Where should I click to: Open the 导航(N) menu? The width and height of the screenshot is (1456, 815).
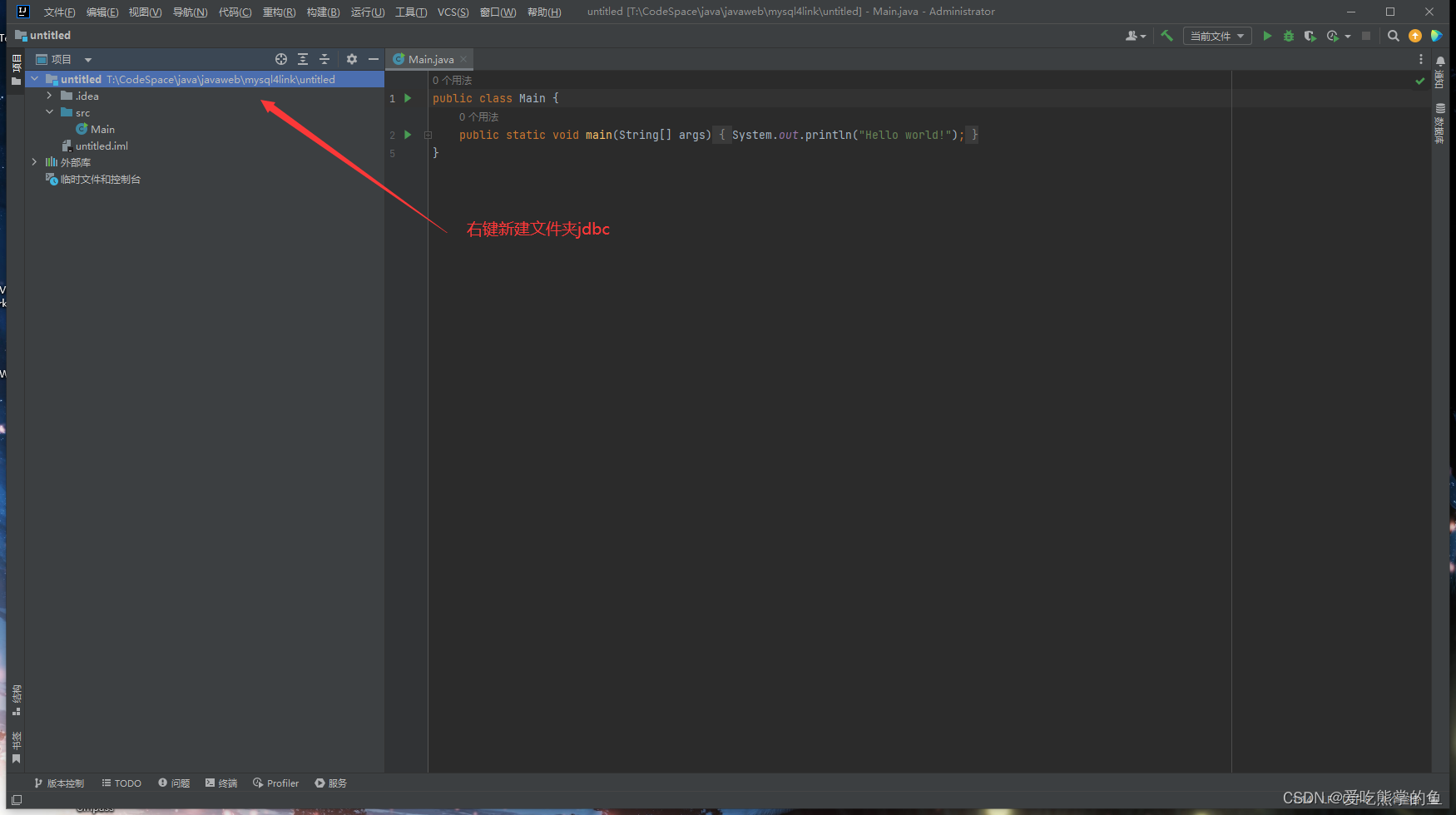190,12
